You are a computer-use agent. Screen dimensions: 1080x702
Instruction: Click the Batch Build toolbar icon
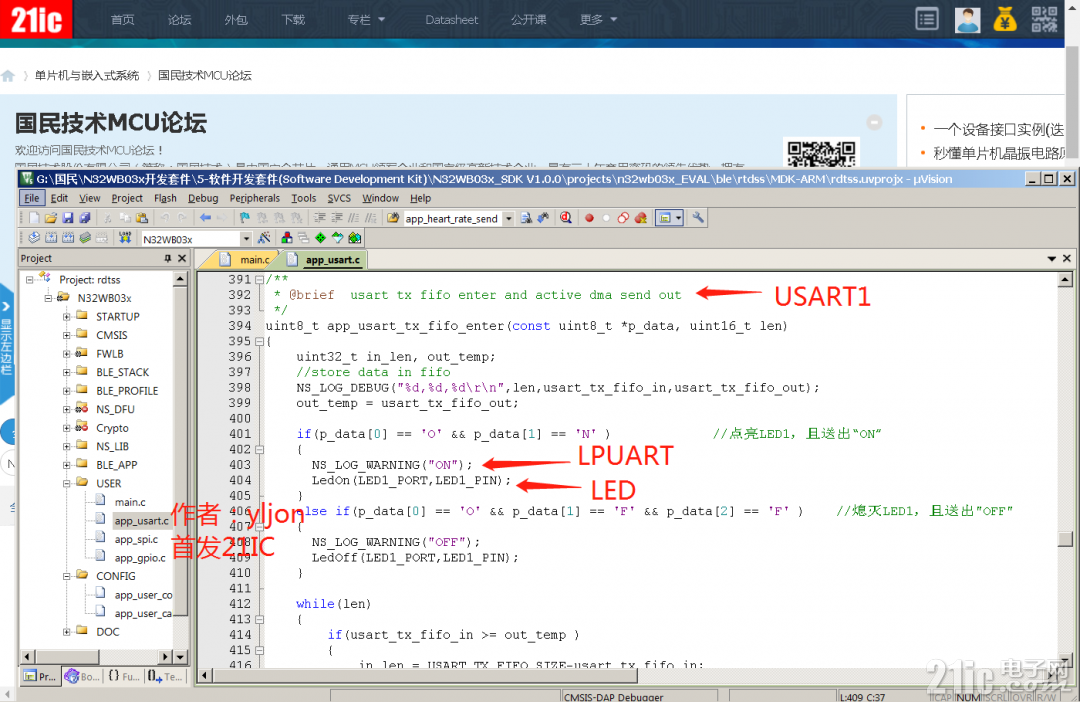click(85, 238)
